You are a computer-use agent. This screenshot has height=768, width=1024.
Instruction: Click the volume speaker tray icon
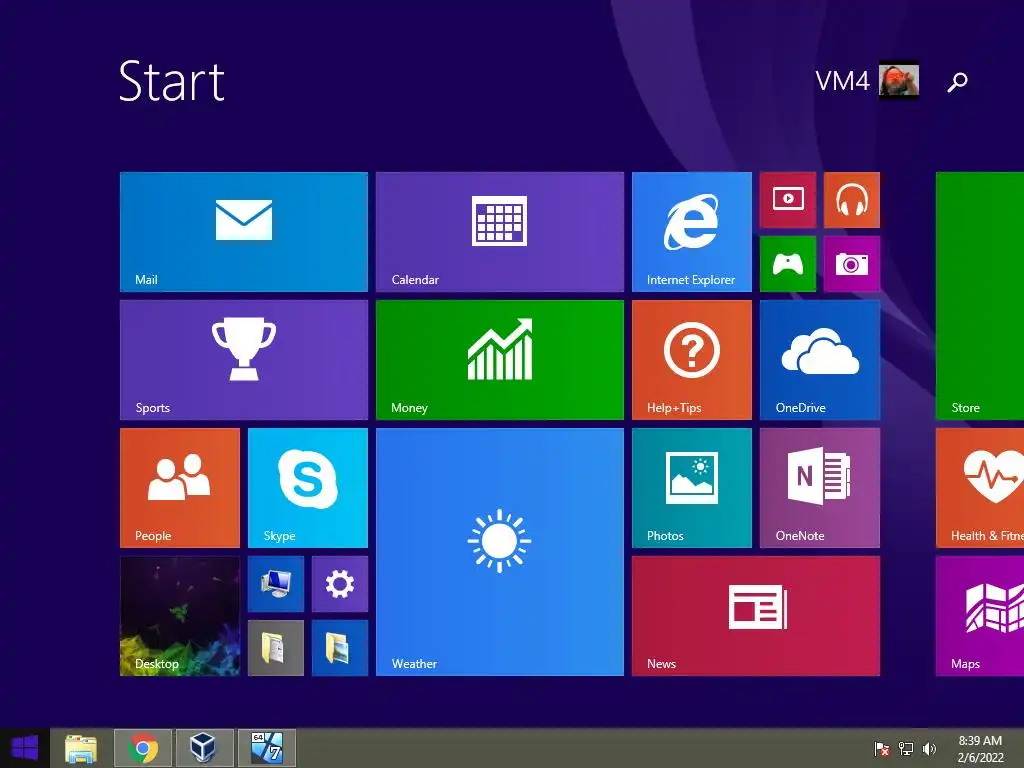pyautogui.click(x=929, y=749)
